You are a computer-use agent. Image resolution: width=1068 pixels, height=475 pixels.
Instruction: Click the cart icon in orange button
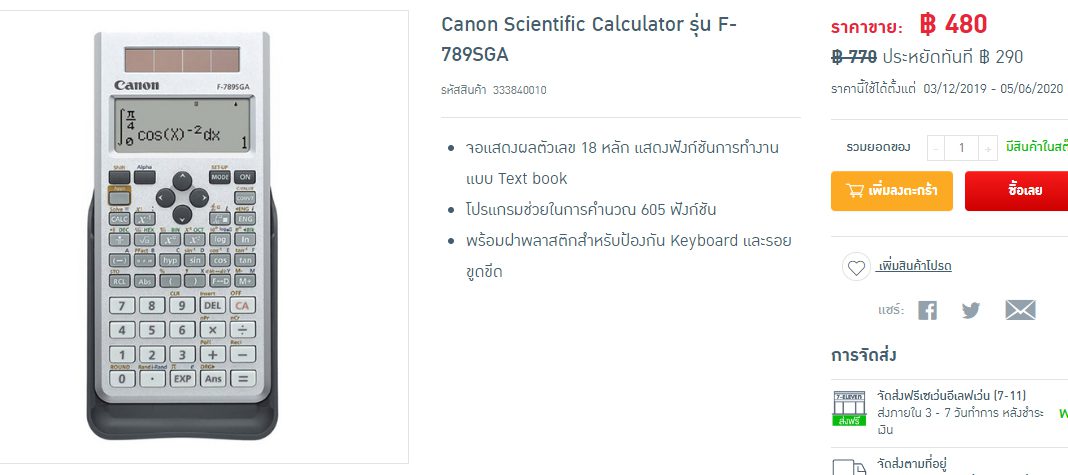point(856,190)
